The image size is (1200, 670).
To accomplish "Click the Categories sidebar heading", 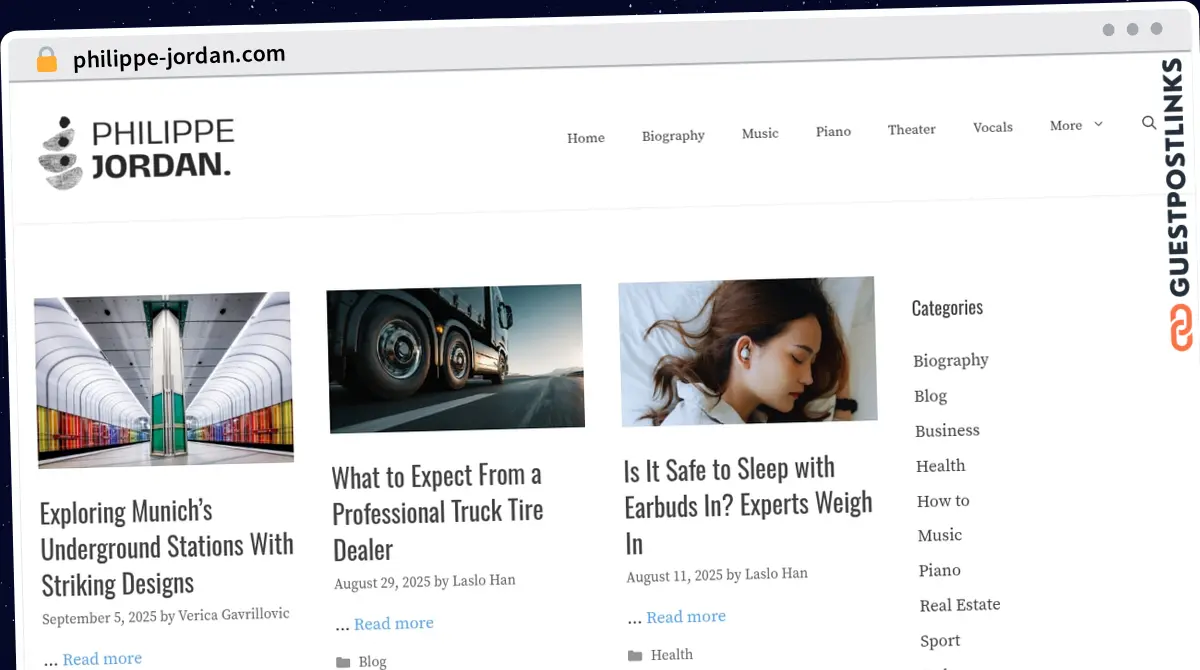I will (947, 308).
